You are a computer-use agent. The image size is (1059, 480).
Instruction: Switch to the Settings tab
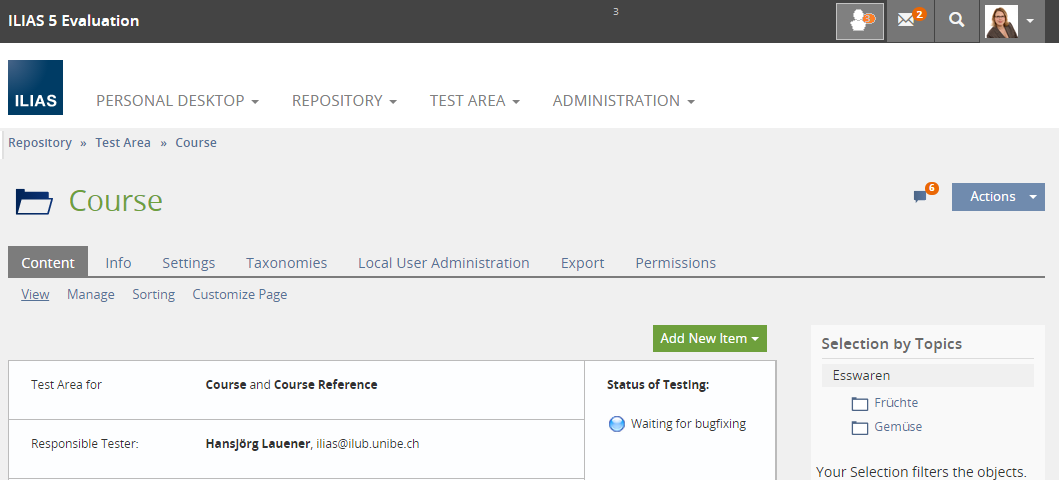coord(188,263)
